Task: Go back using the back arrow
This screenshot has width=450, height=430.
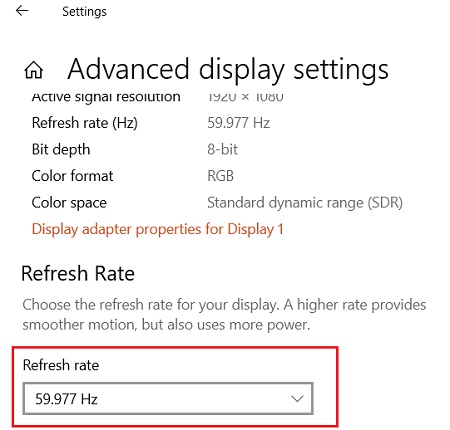Action: click(22, 11)
